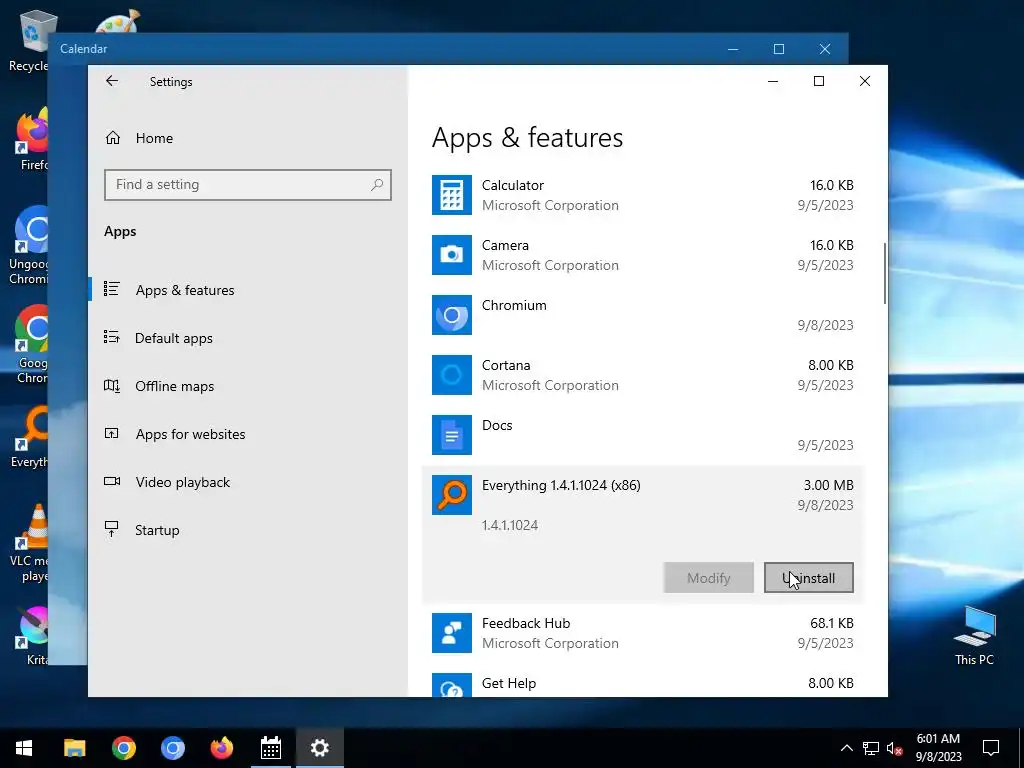
Task: Select This PC desktop icon
Action: coord(974,636)
